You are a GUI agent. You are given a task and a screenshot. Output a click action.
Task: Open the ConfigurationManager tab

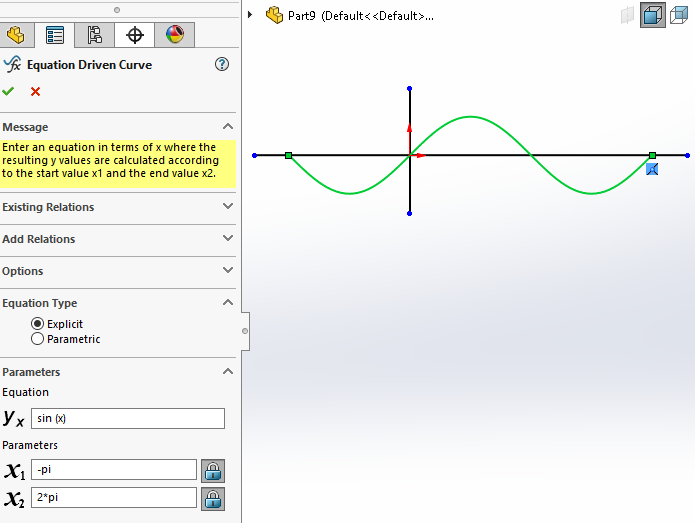click(95, 35)
